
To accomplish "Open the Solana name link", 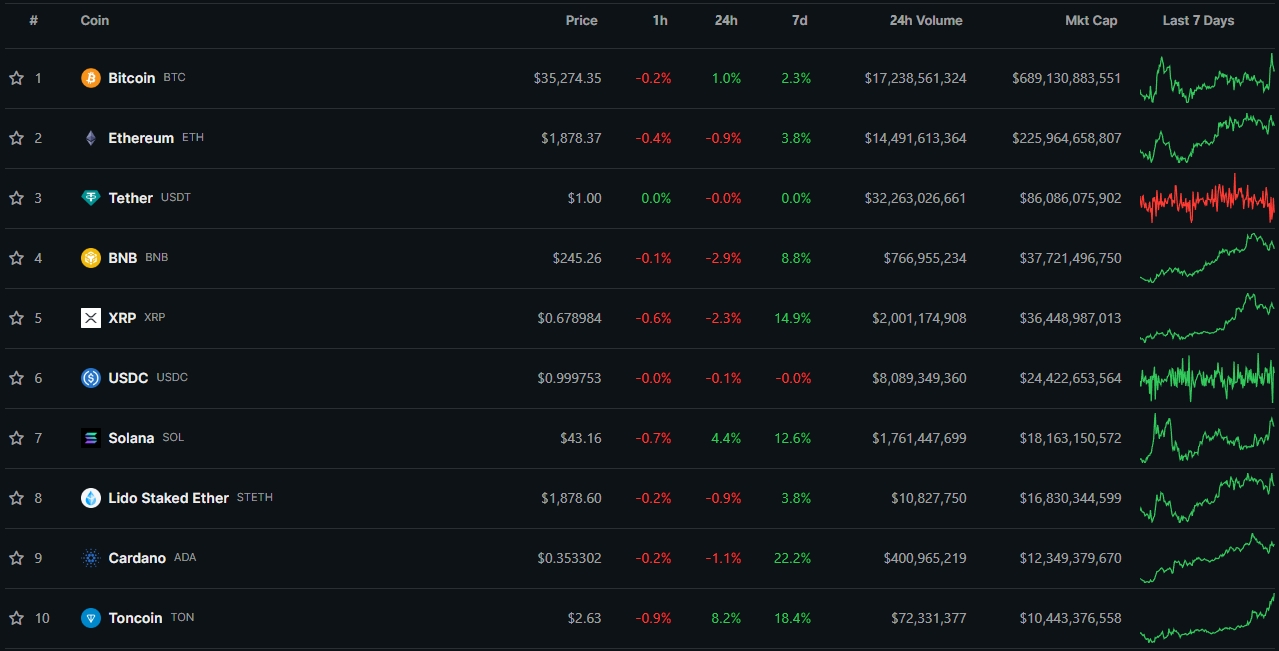I will (131, 438).
